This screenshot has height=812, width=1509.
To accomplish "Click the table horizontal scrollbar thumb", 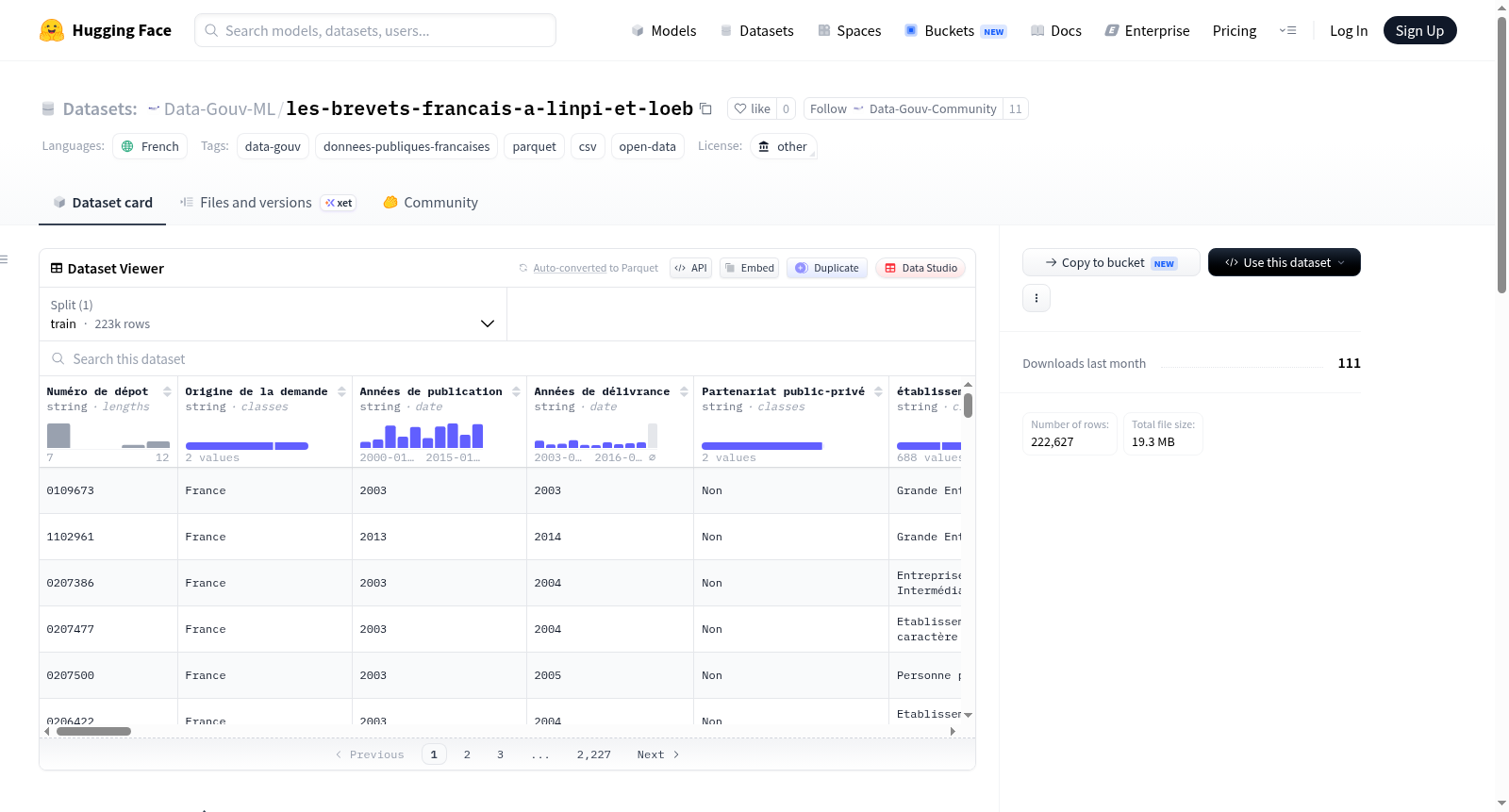I will click(x=93, y=731).
